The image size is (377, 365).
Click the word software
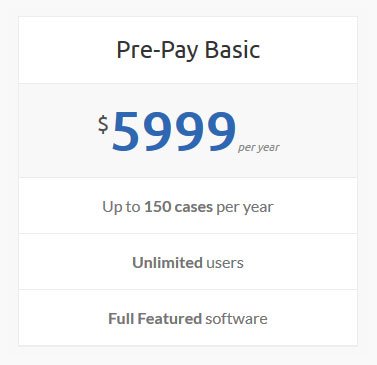coord(236,319)
